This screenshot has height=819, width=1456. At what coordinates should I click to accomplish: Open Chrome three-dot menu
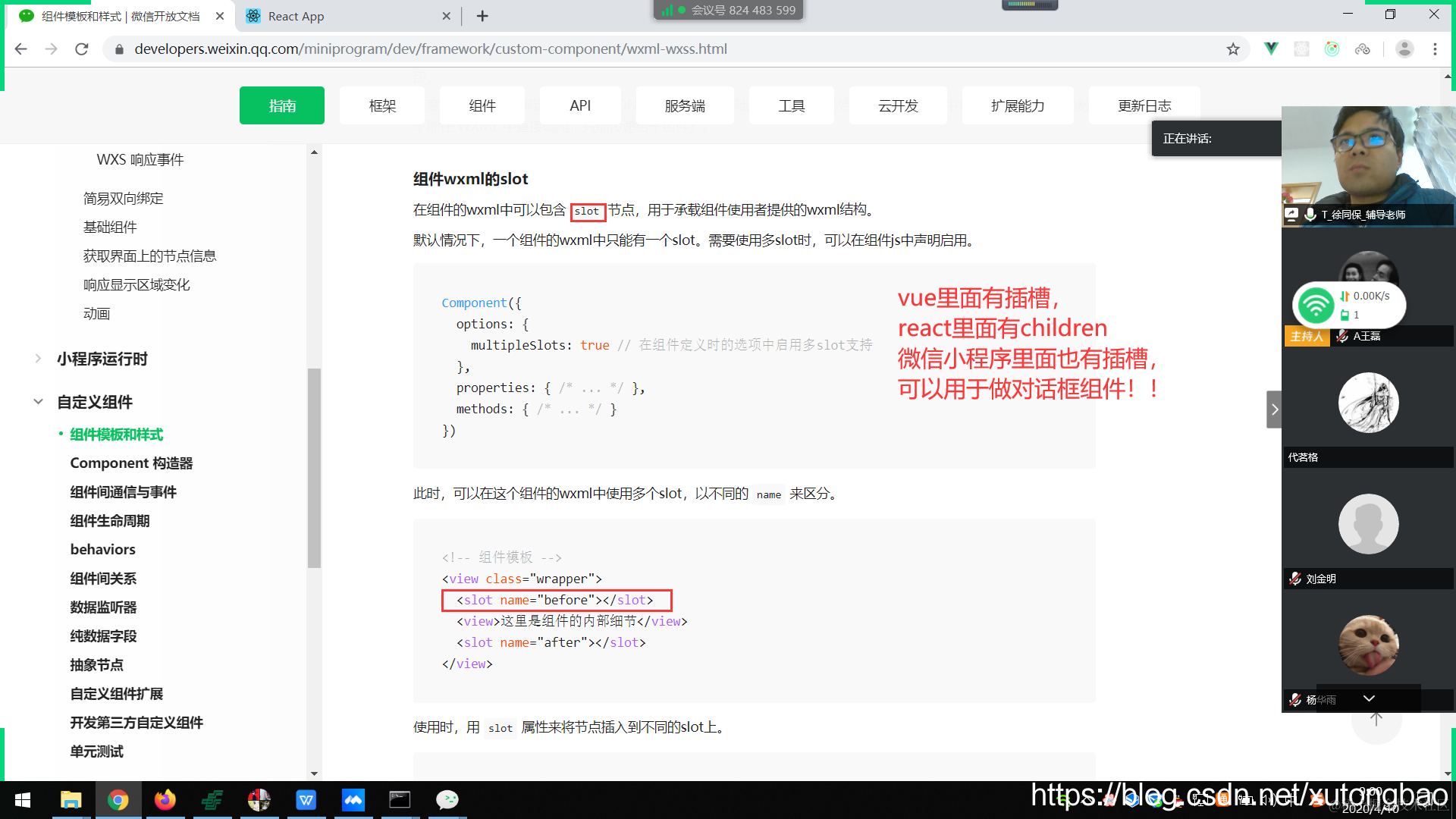(1435, 49)
